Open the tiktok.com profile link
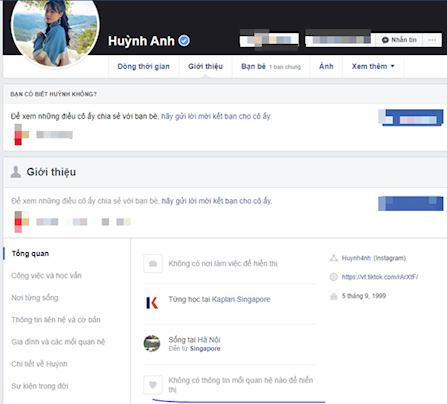 tap(380, 277)
